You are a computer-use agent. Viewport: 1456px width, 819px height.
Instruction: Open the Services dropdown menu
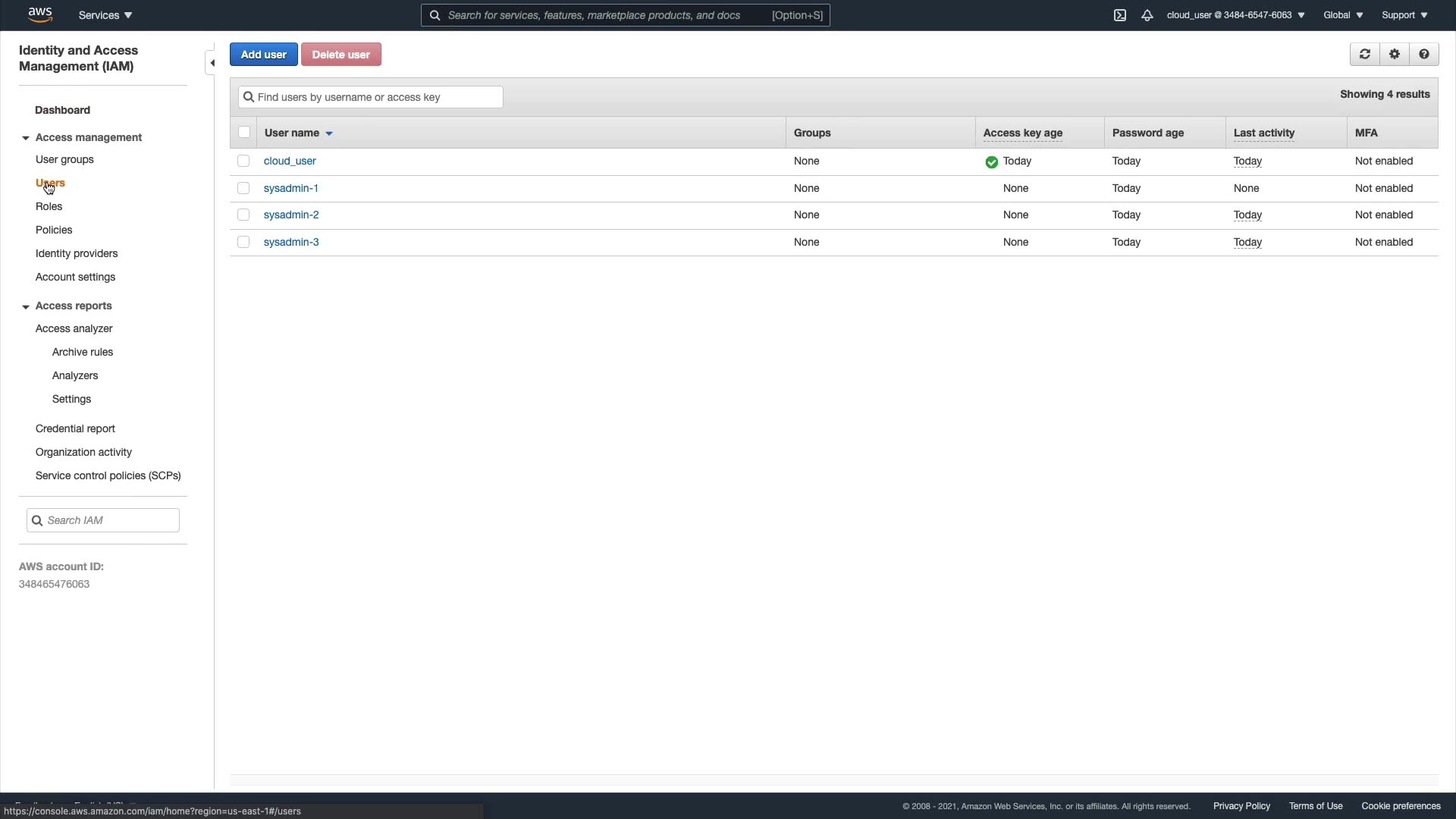tap(105, 15)
